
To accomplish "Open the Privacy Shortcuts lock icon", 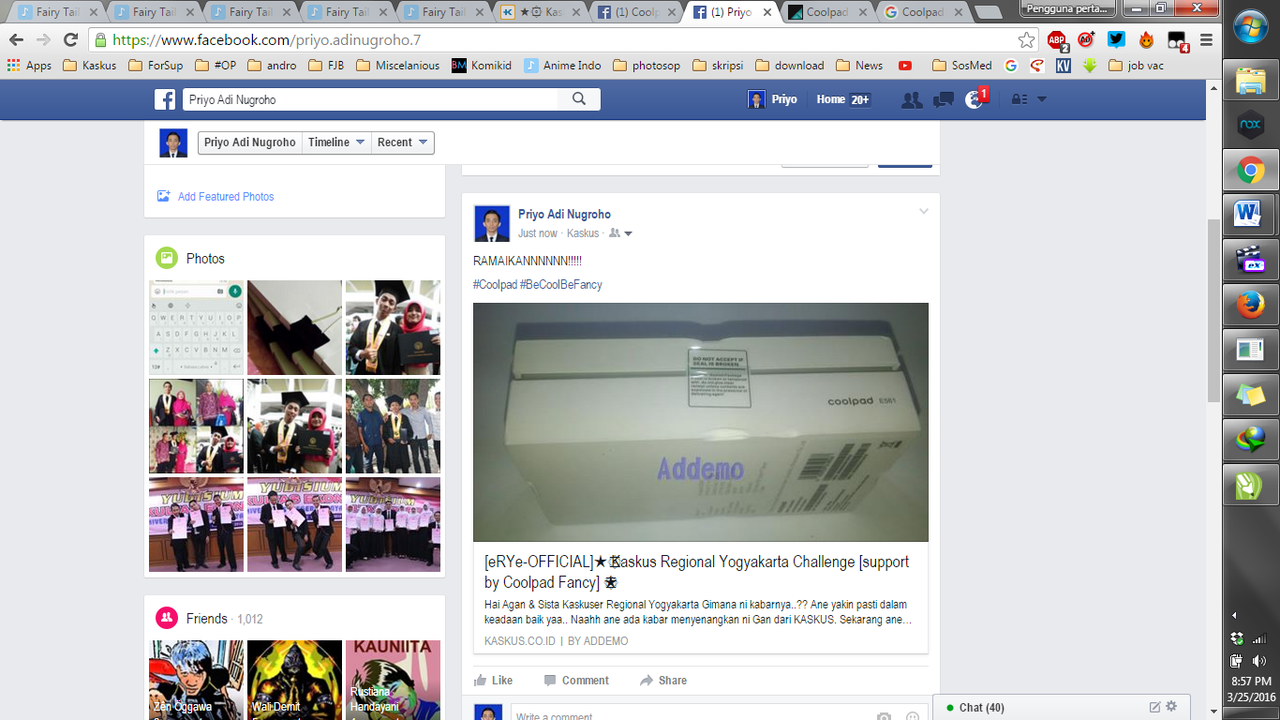I will (x=1019, y=100).
